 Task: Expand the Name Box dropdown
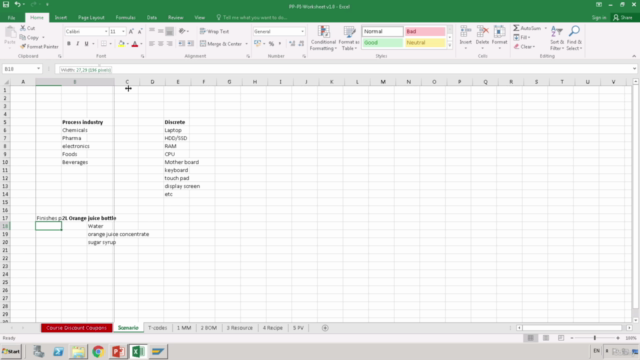click(38, 69)
